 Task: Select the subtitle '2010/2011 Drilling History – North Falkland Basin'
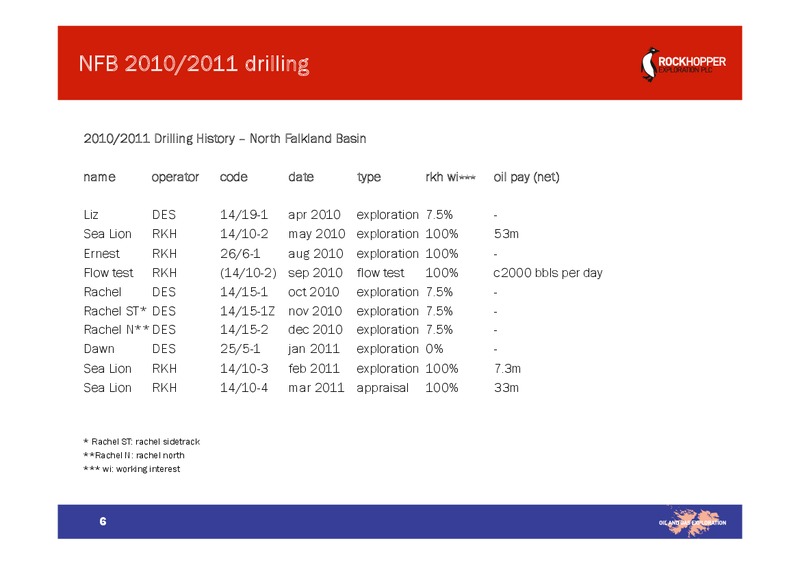(x=225, y=138)
